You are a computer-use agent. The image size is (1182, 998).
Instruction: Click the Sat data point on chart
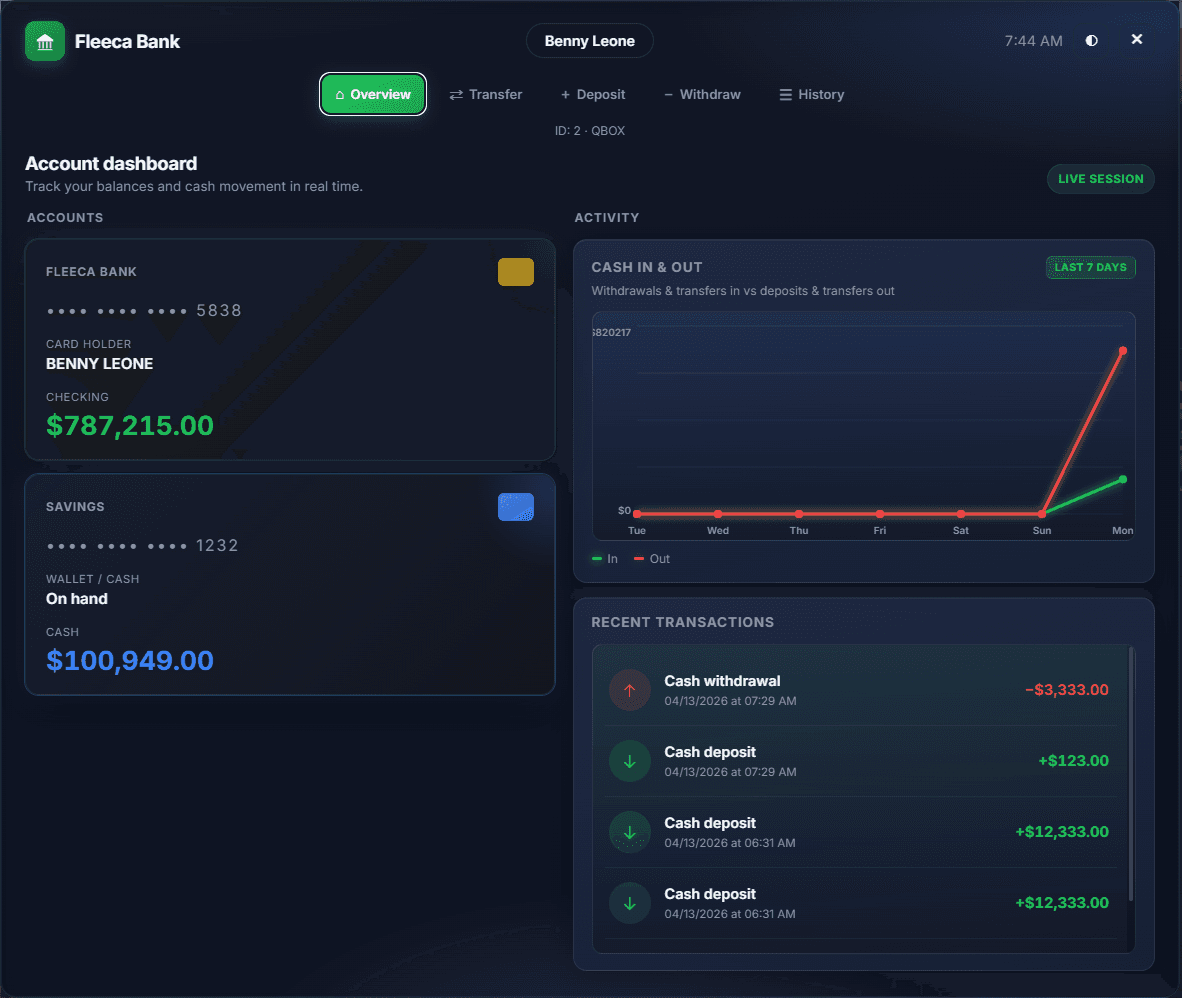pyautogui.click(x=960, y=514)
